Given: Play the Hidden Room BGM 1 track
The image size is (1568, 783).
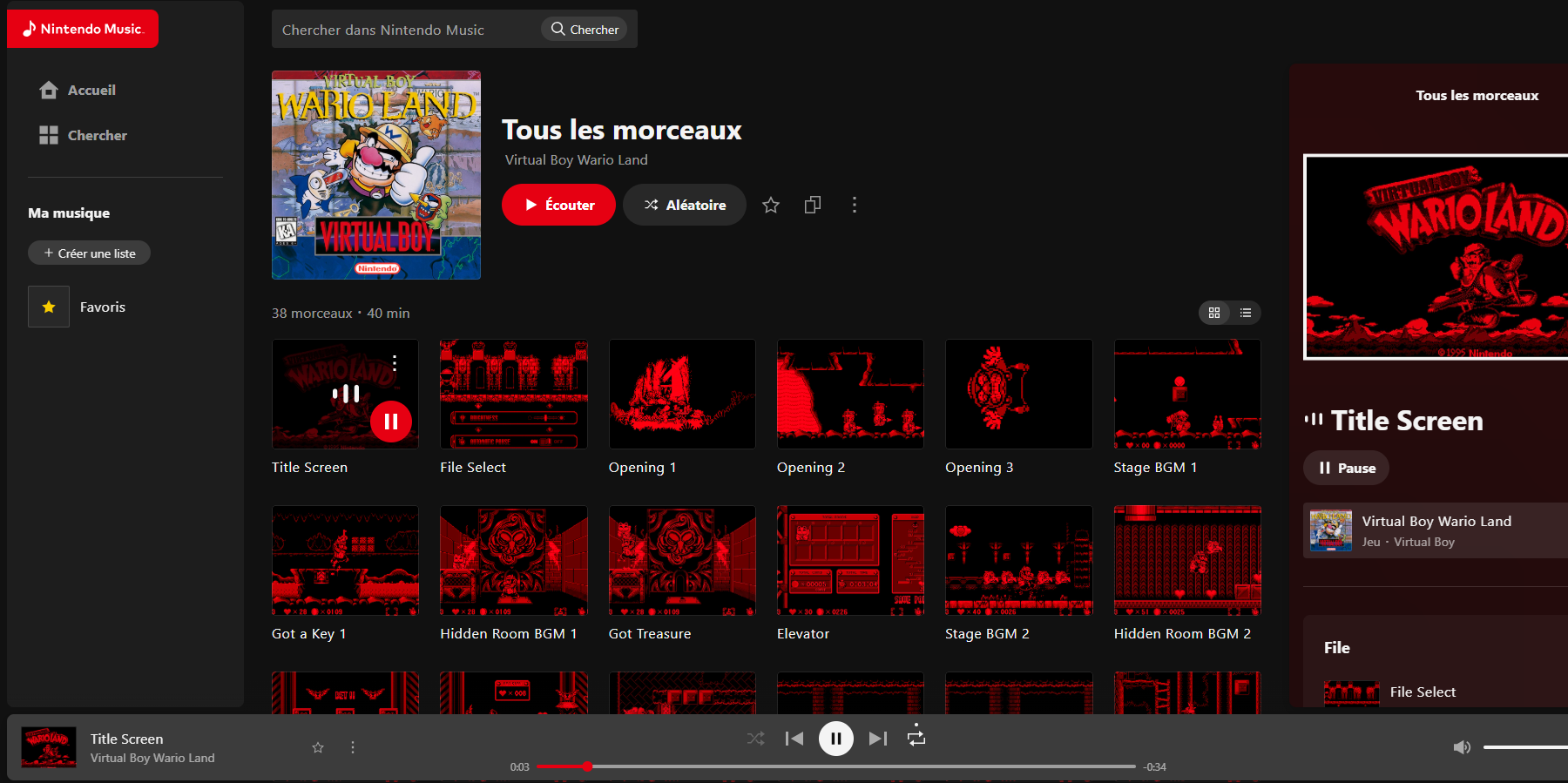Looking at the screenshot, I should [514, 560].
